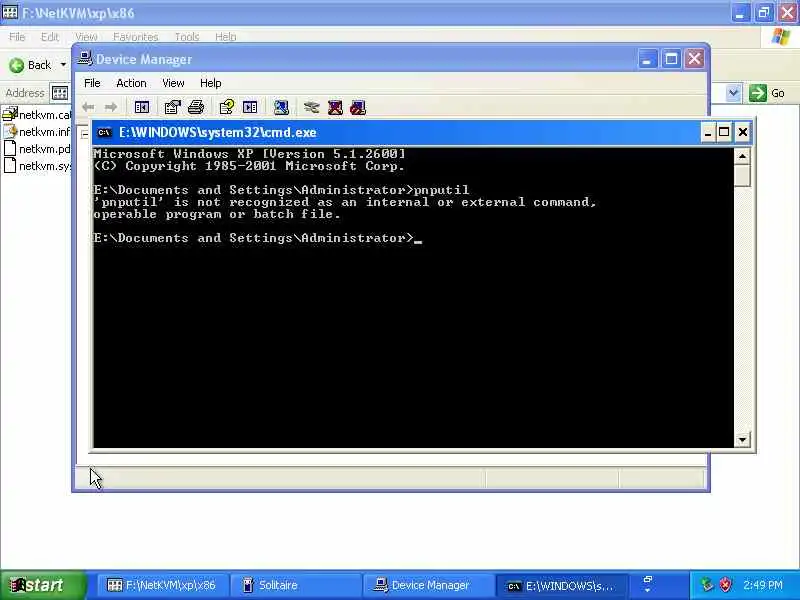Click the Go button in Explorer address bar
The height and width of the screenshot is (600, 800).
[767, 93]
